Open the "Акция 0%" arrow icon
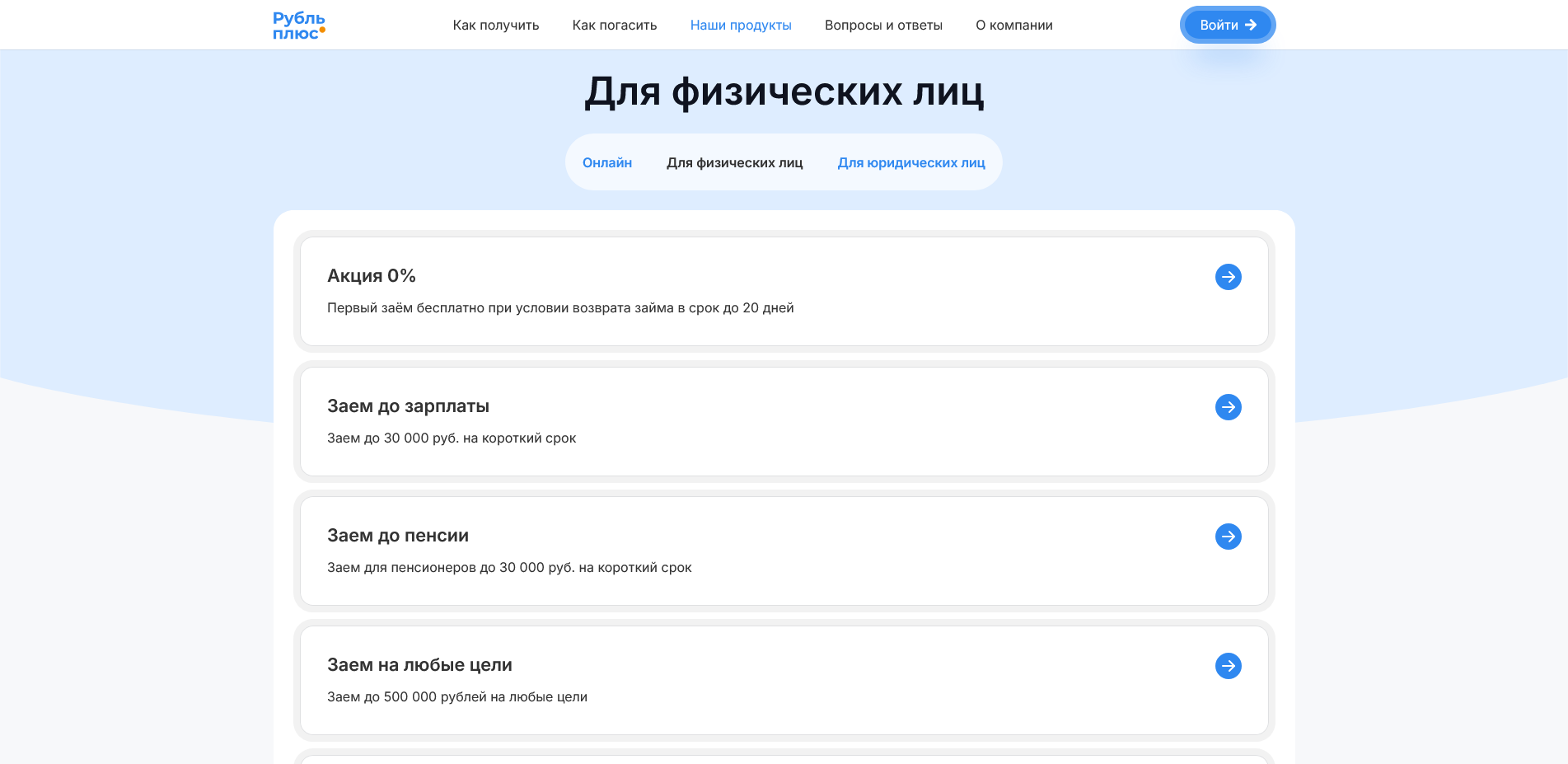This screenshot has width=1568, height=764. point(1228,277)
